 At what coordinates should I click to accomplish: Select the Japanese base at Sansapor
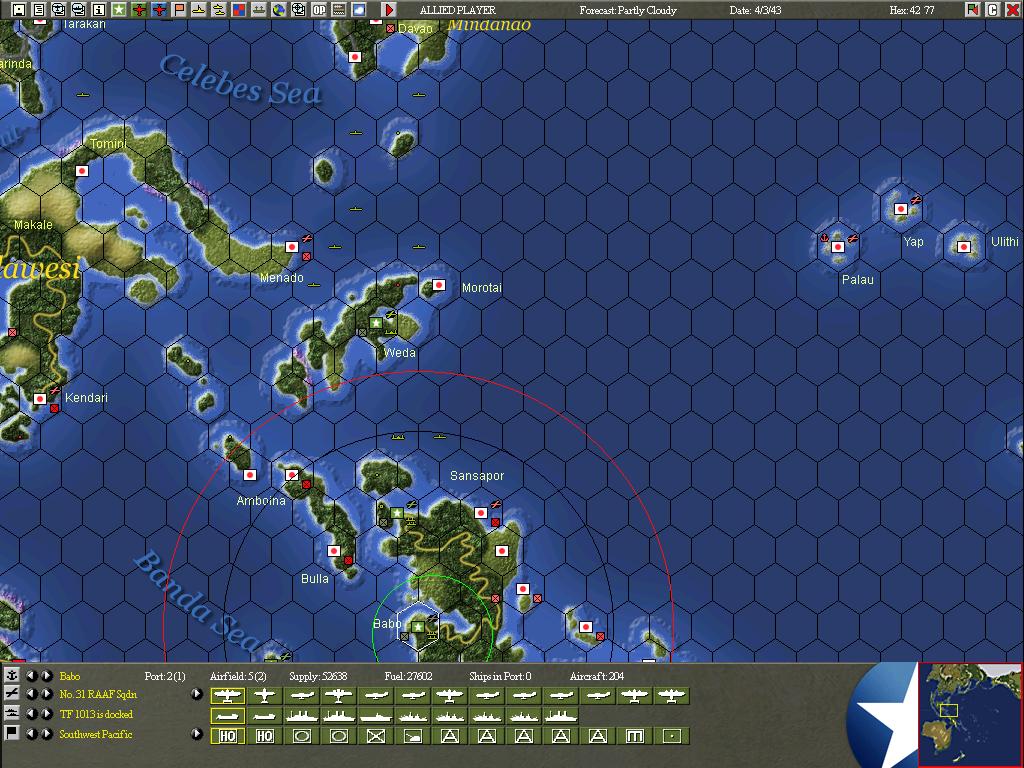(x=481, y=513)
